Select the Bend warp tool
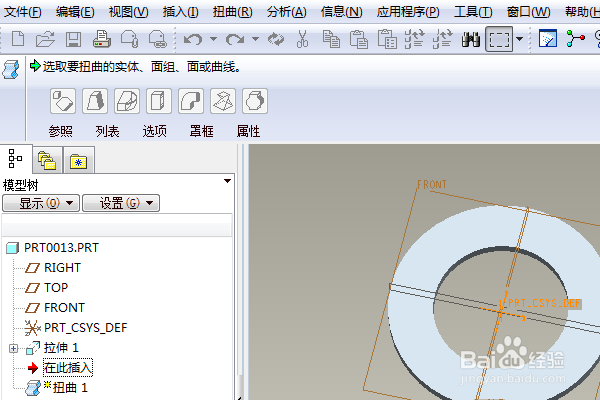The image size is (600, 400). point(191,101)
